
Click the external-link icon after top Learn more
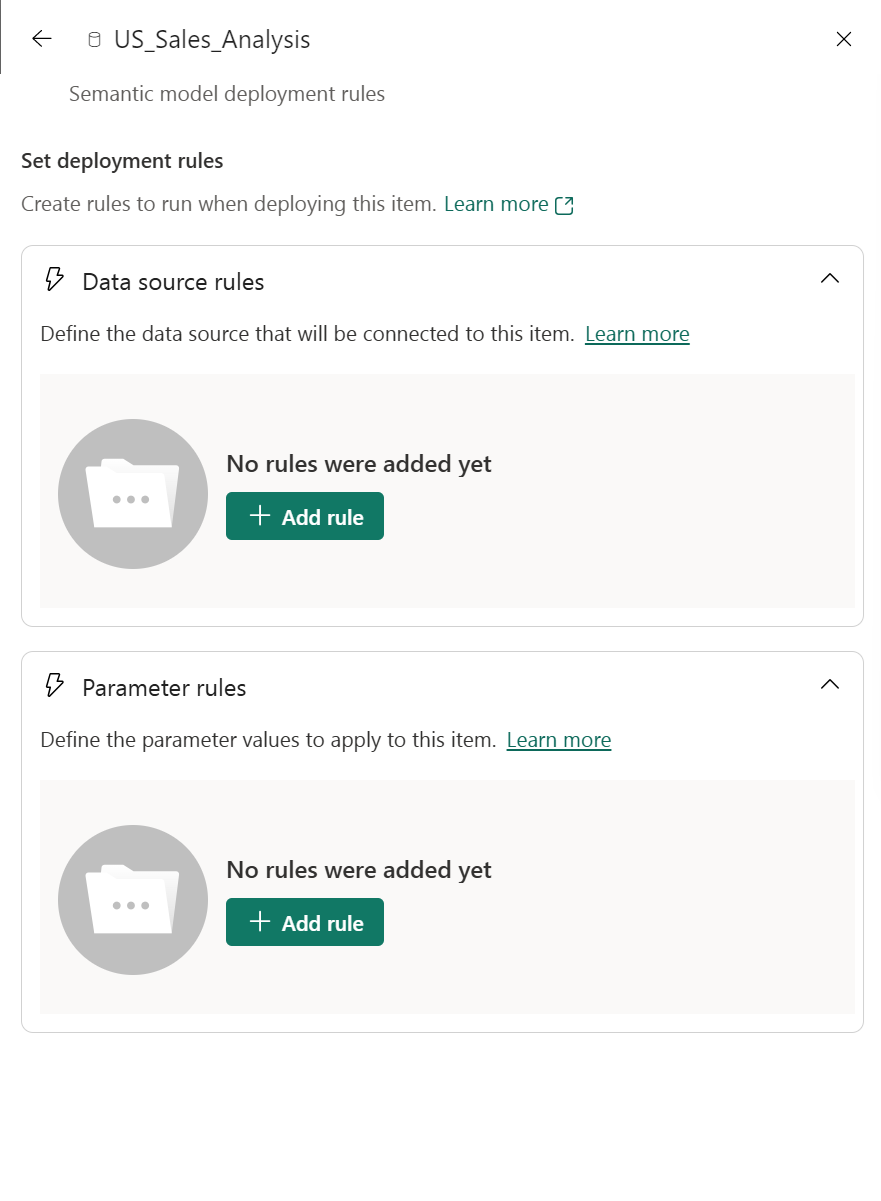point(563,204)
